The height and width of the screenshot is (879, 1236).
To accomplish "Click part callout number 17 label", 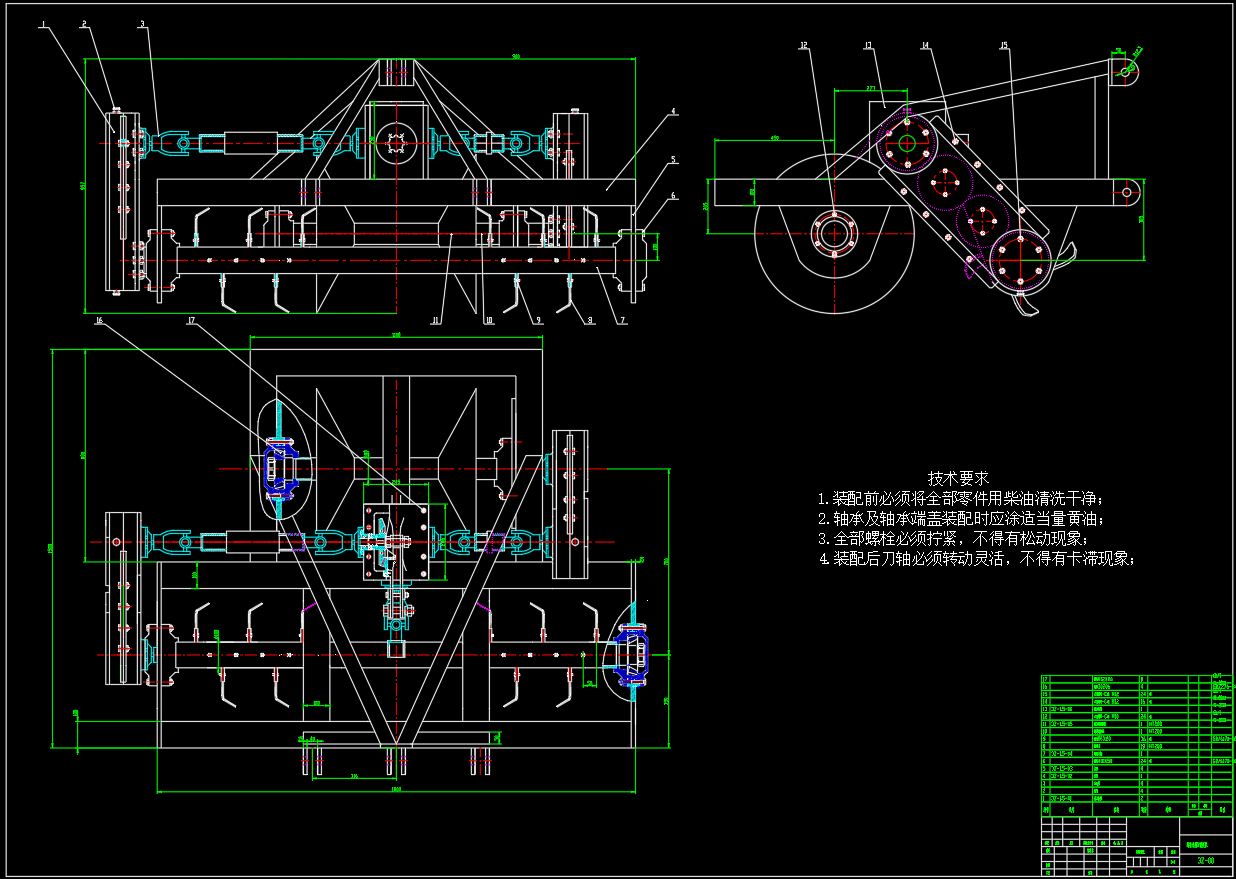I will pyautogui.click(x=190, y=321).
